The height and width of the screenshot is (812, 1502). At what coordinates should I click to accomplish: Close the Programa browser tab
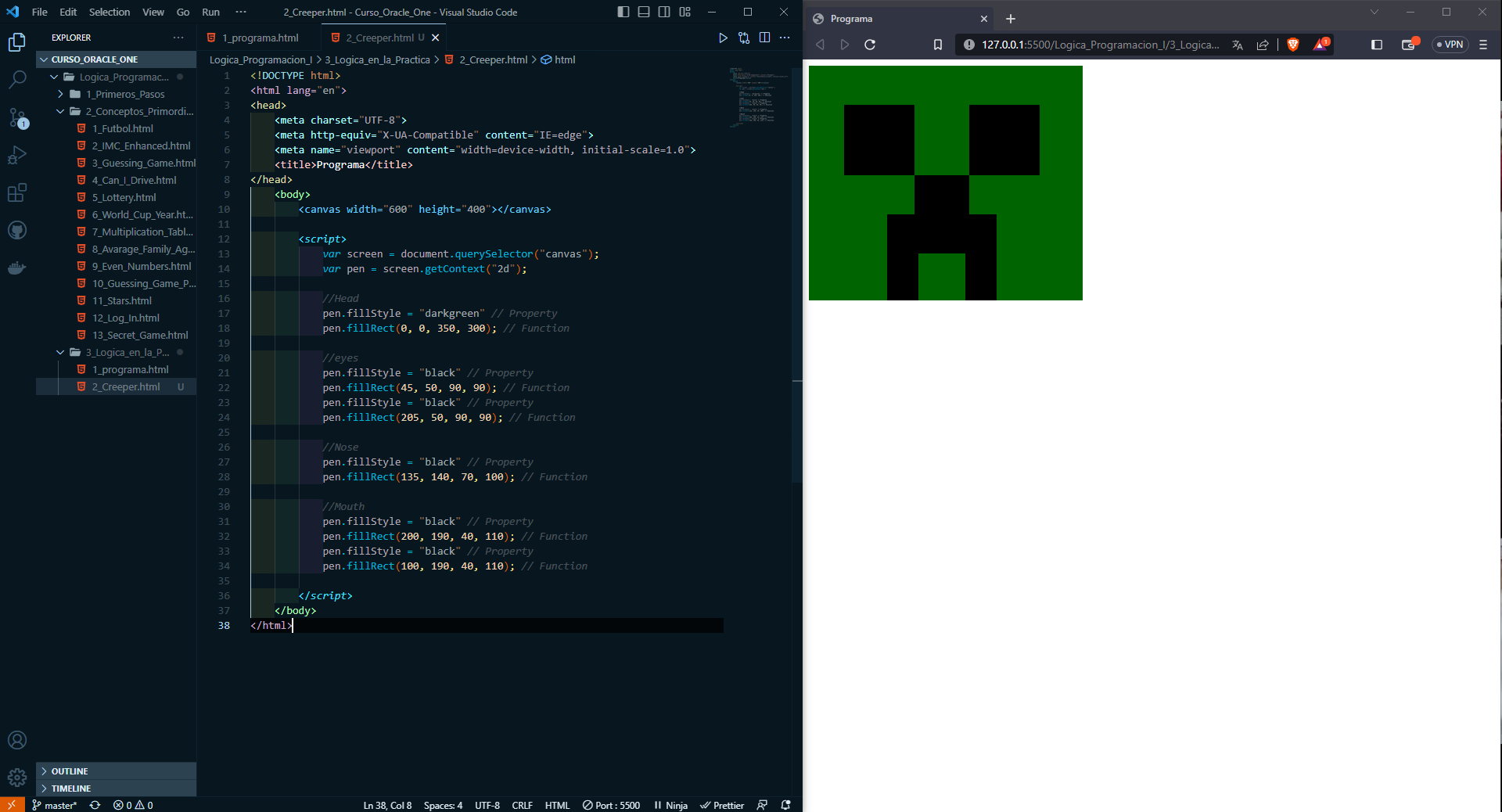pyautogui.click(x=984, y=19)
